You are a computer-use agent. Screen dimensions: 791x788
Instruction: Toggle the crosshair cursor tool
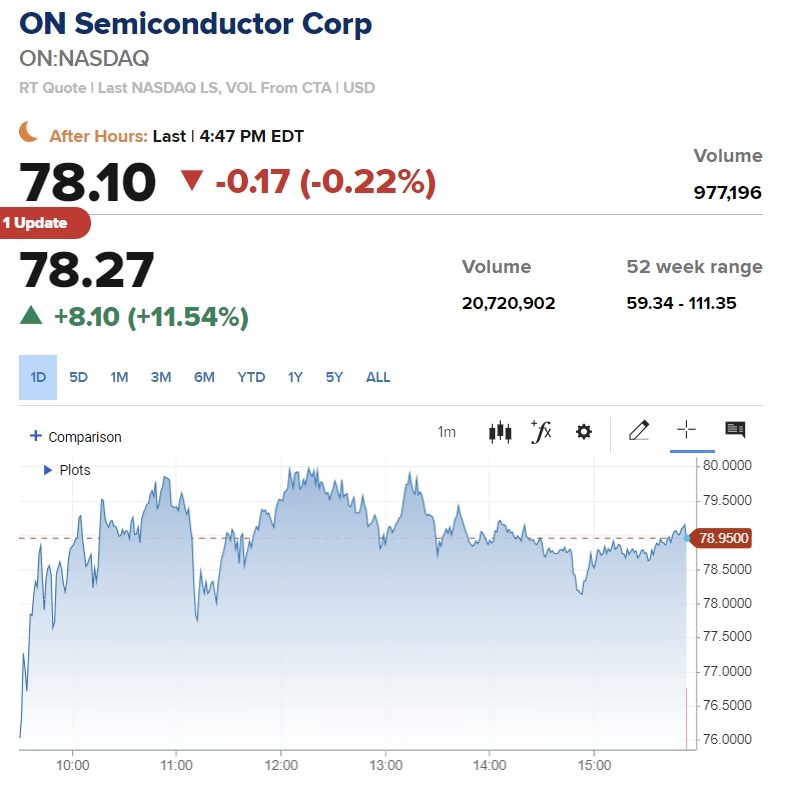(x=686, y=430)
